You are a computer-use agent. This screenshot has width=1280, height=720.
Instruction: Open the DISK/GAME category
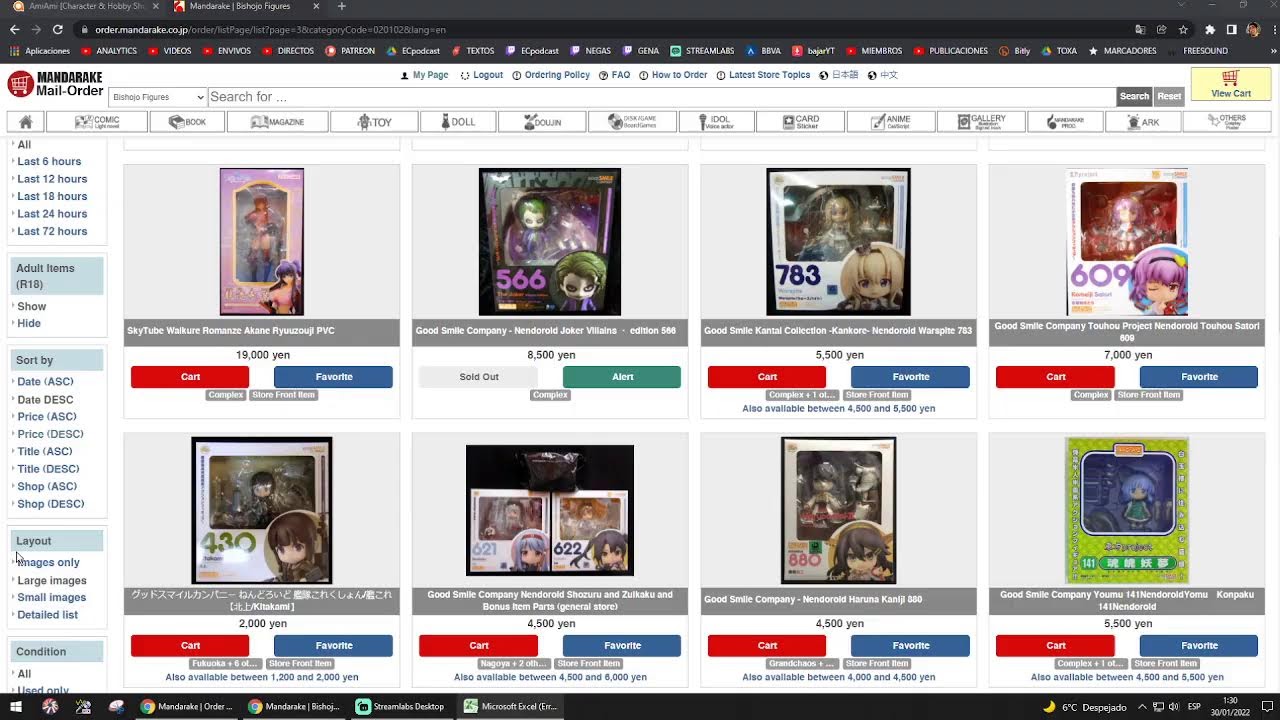click(x=634, y=122)
